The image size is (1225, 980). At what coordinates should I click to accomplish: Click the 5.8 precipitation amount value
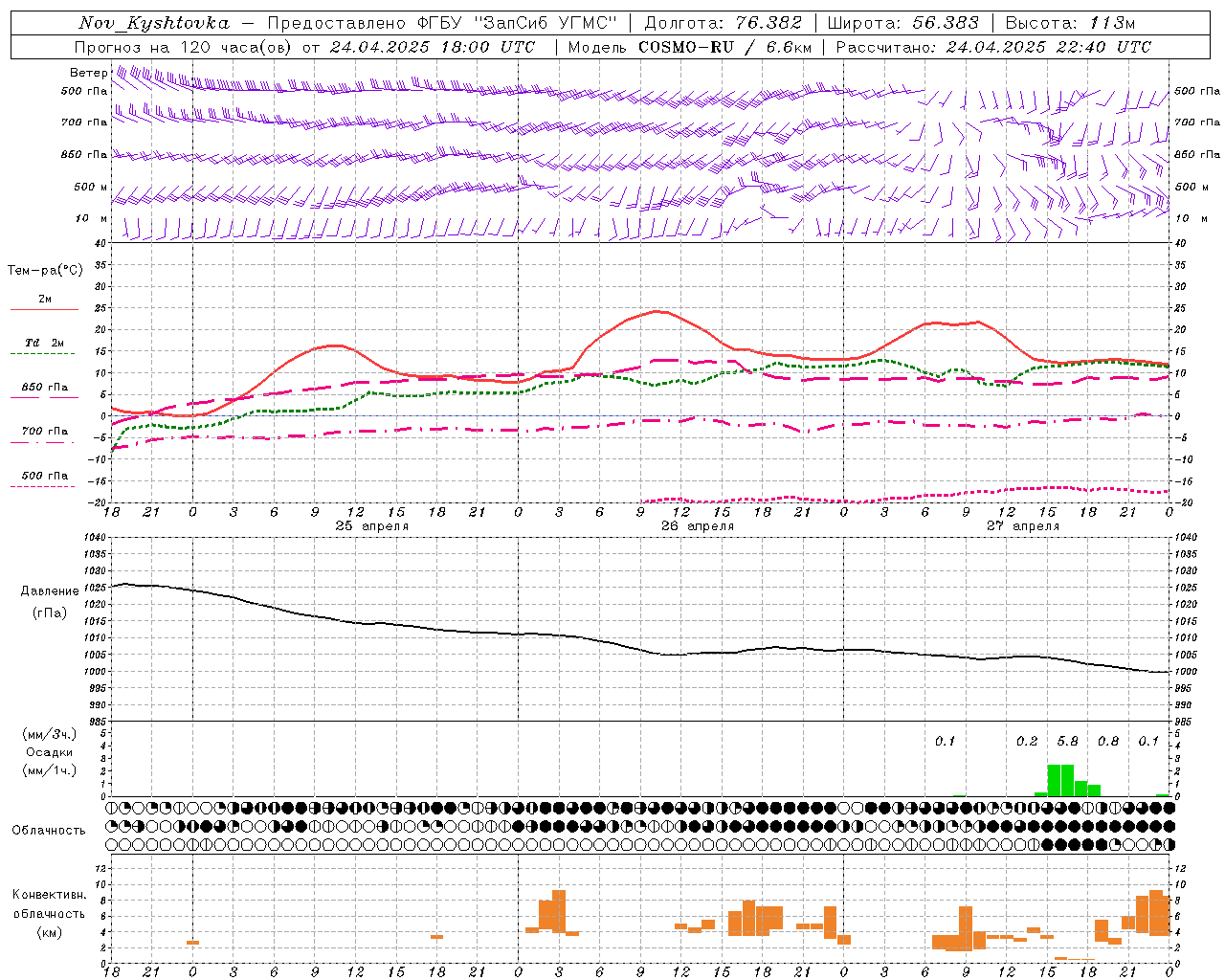coord(1067,742)
